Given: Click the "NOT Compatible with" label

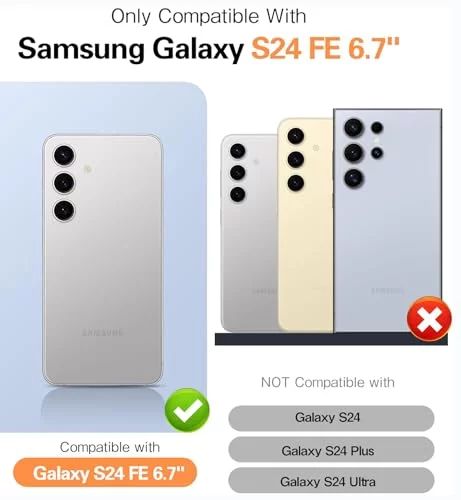Looking at the screenshot, I should [x=328, y=382].
